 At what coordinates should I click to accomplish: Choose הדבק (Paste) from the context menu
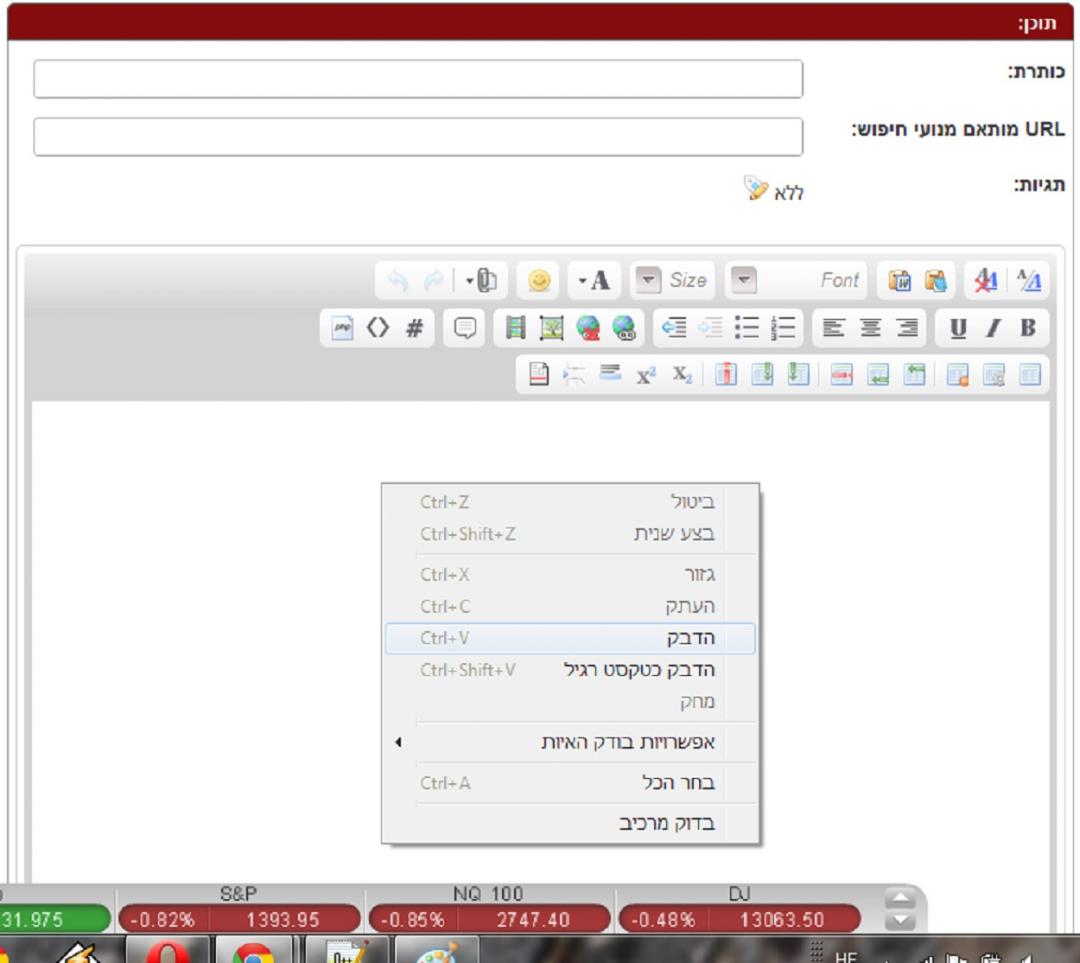569,638
